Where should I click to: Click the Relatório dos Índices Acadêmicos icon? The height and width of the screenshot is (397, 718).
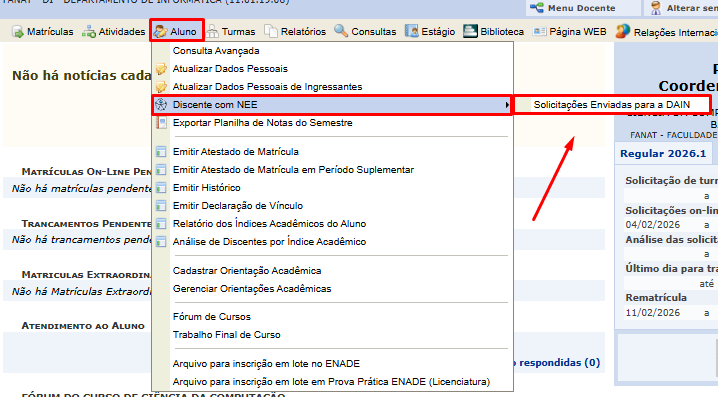coord(161,224)
